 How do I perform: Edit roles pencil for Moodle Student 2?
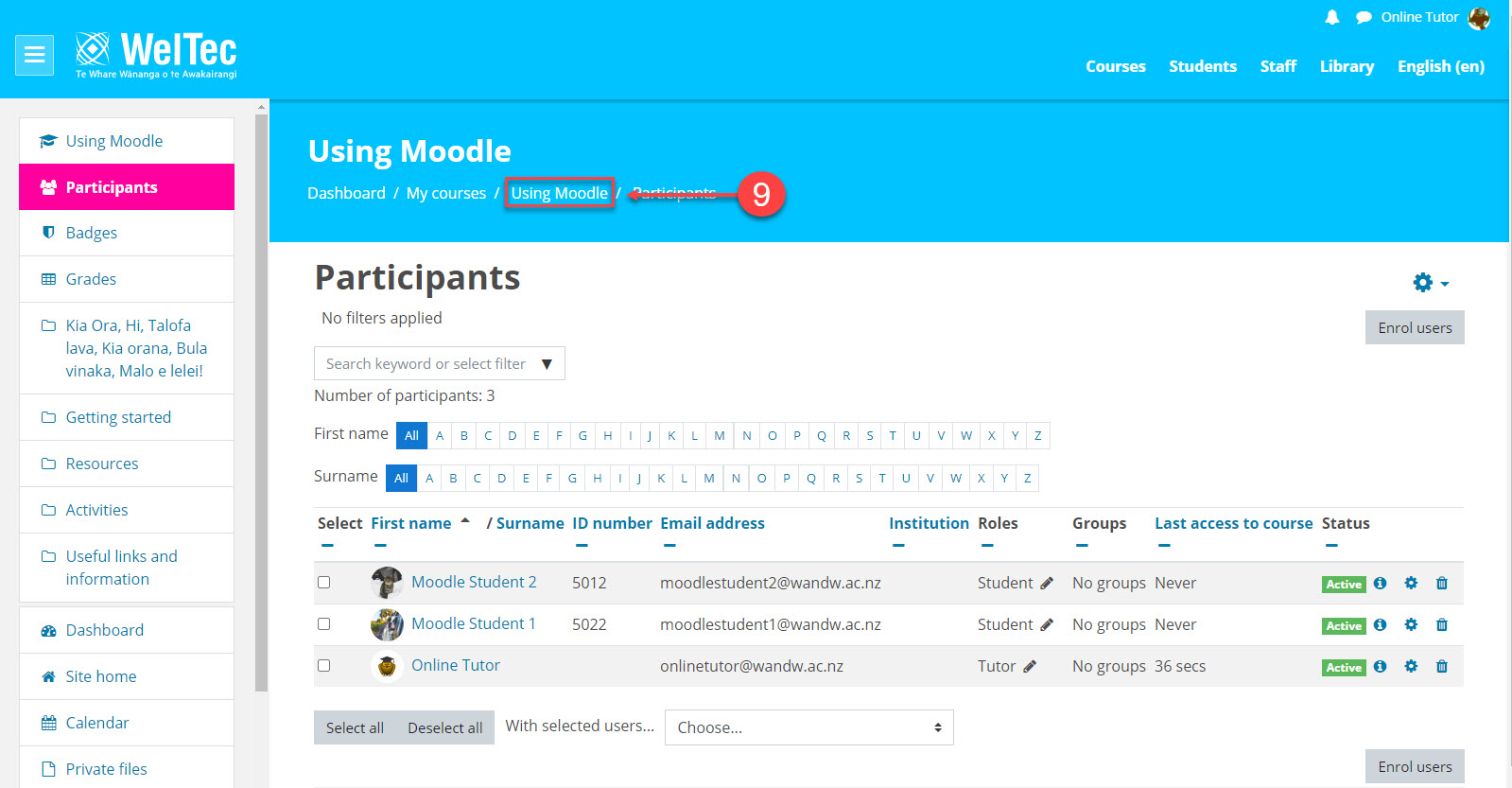click(x=1046, y=584)
